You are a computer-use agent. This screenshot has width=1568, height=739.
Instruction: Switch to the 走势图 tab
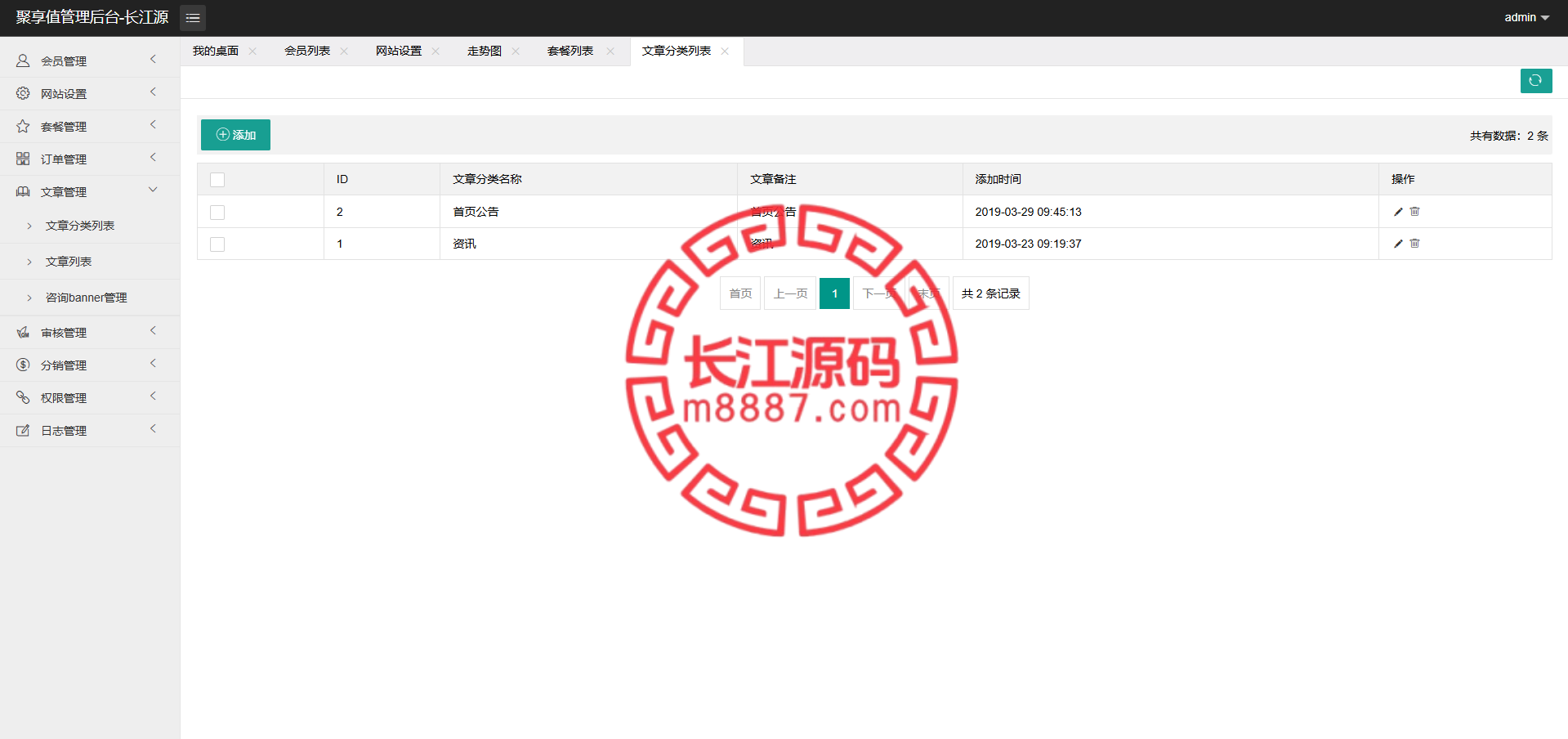(485, 51)
